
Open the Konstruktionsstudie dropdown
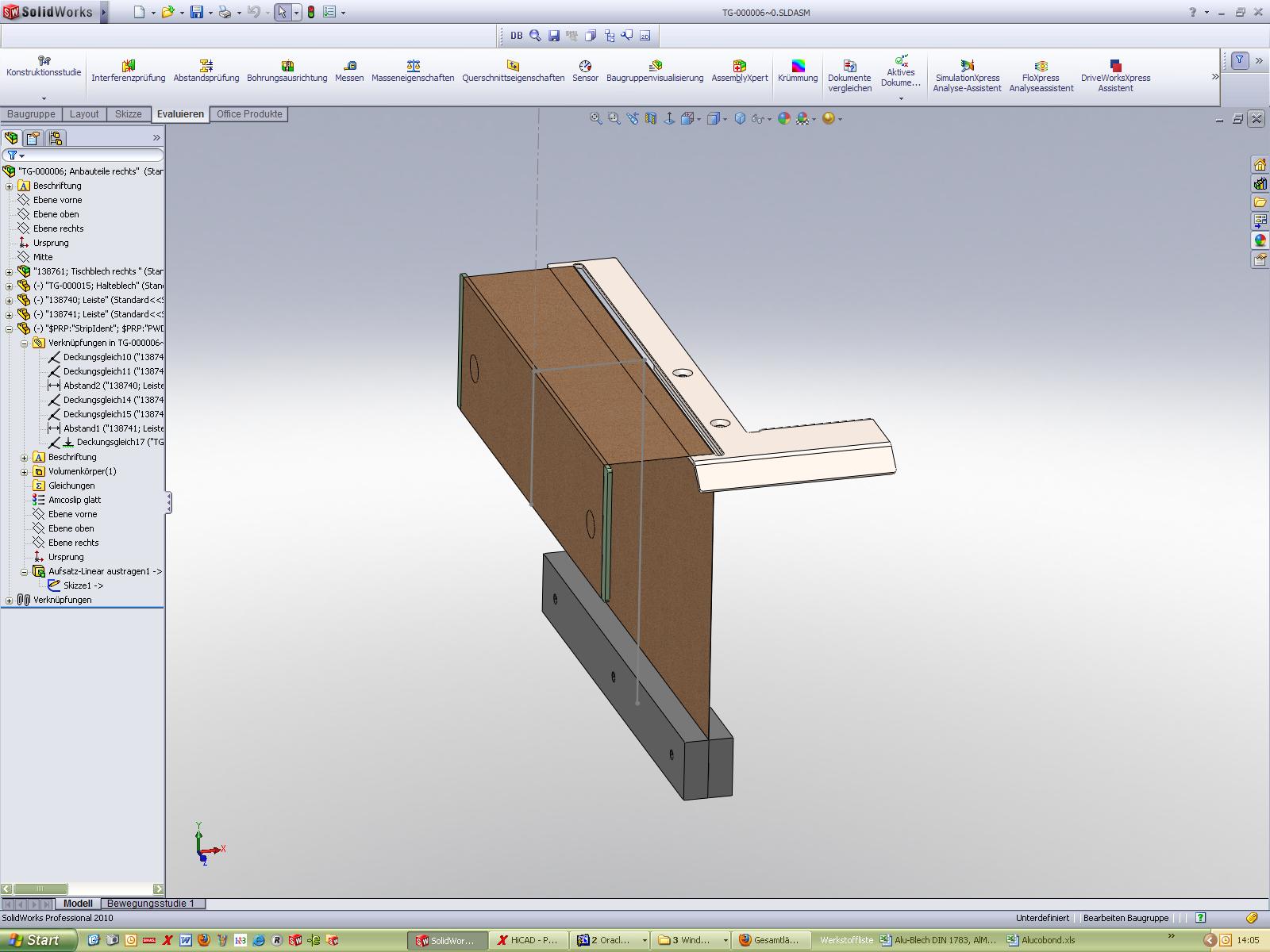pos(44,98)
